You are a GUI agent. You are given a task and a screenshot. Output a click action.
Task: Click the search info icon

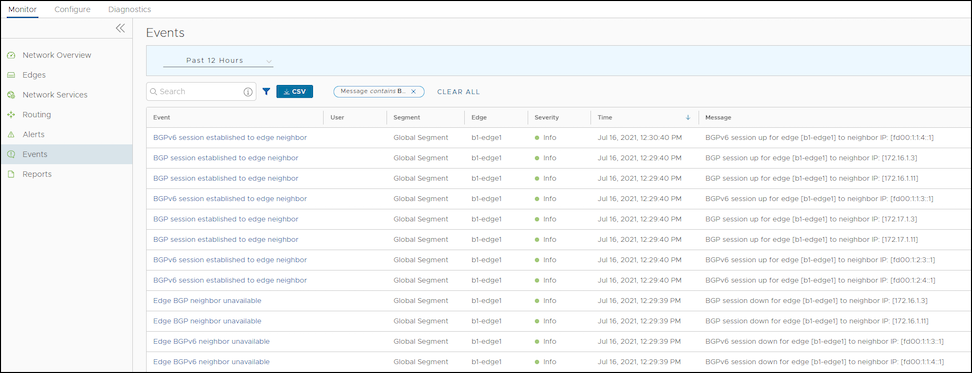click(248, 92)
